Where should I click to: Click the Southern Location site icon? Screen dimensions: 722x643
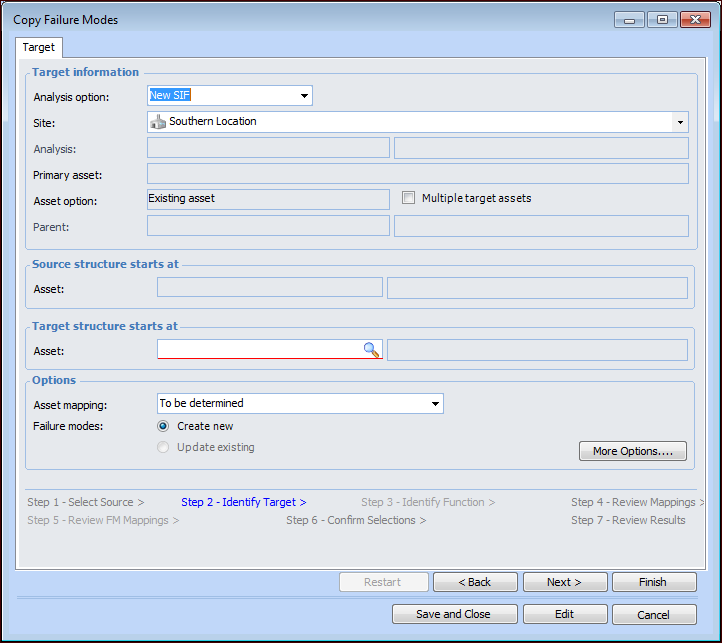(x=158, y=122)
